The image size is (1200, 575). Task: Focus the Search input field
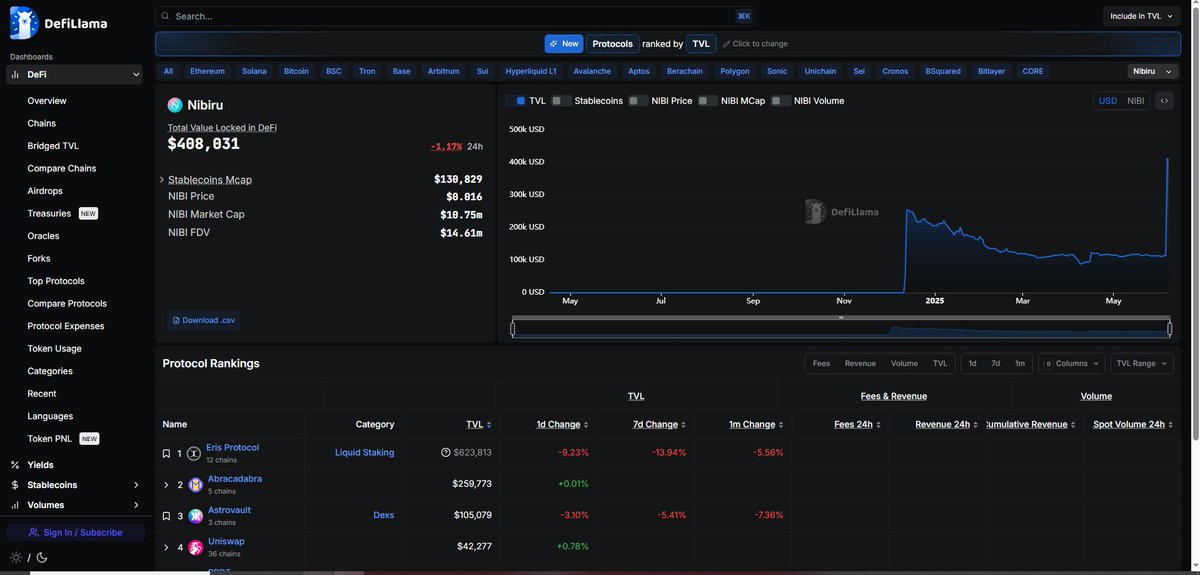(x=455, y=16)
